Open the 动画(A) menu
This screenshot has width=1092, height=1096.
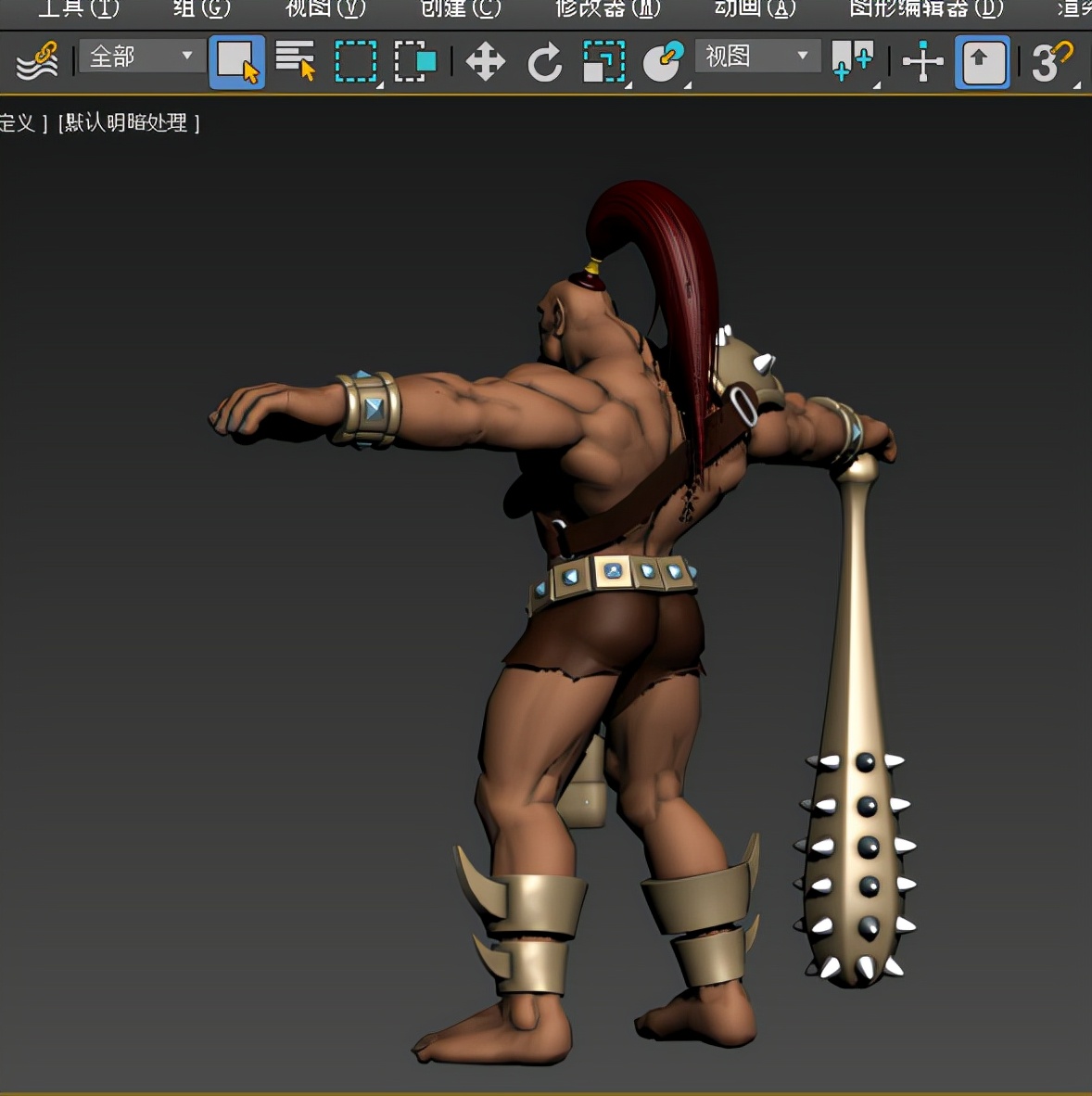pyautogui.click(x=755, y=9)
